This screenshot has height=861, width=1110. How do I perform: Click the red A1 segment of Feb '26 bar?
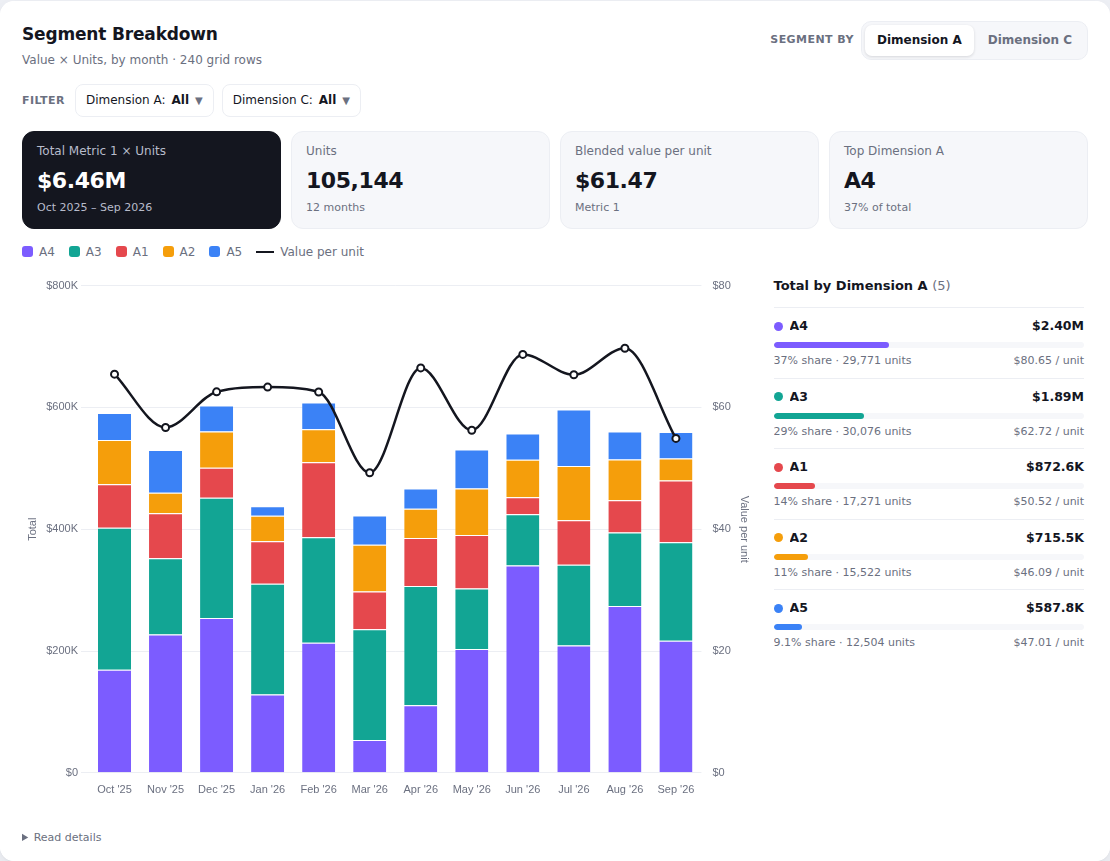click(x=319, y=500)
